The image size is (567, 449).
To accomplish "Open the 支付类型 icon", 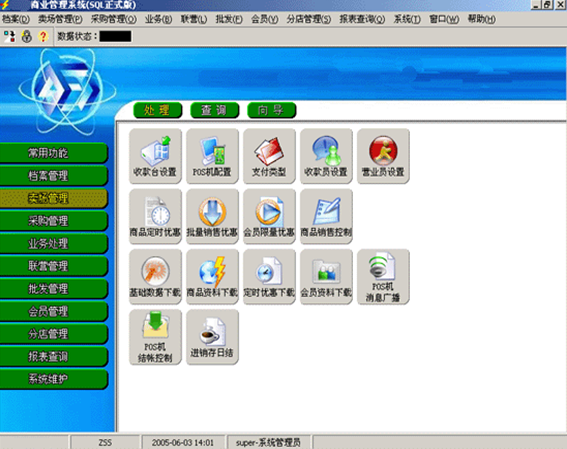I will click(269, 156).
